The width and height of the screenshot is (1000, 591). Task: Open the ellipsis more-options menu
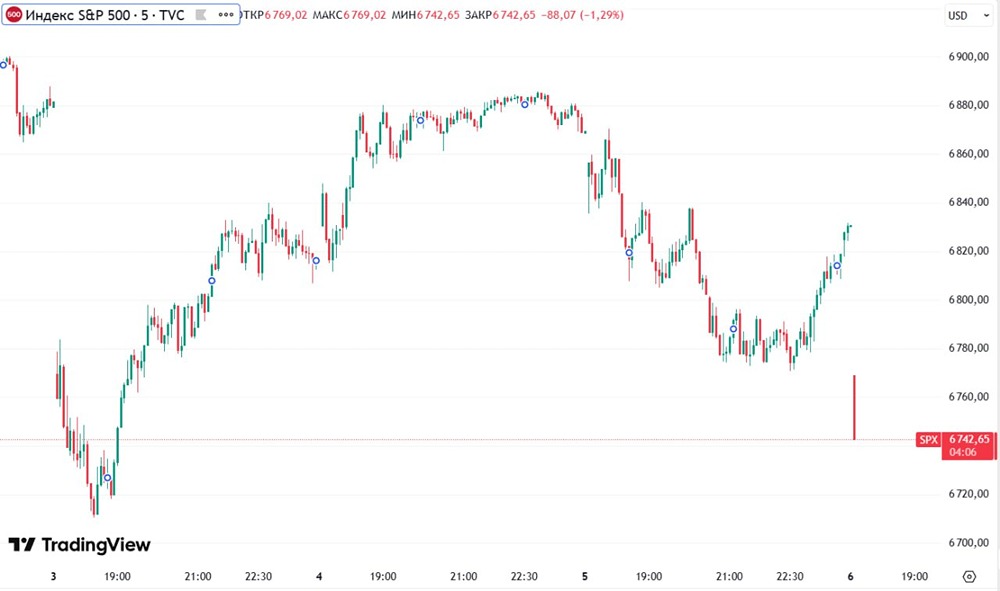pos(227,16)
